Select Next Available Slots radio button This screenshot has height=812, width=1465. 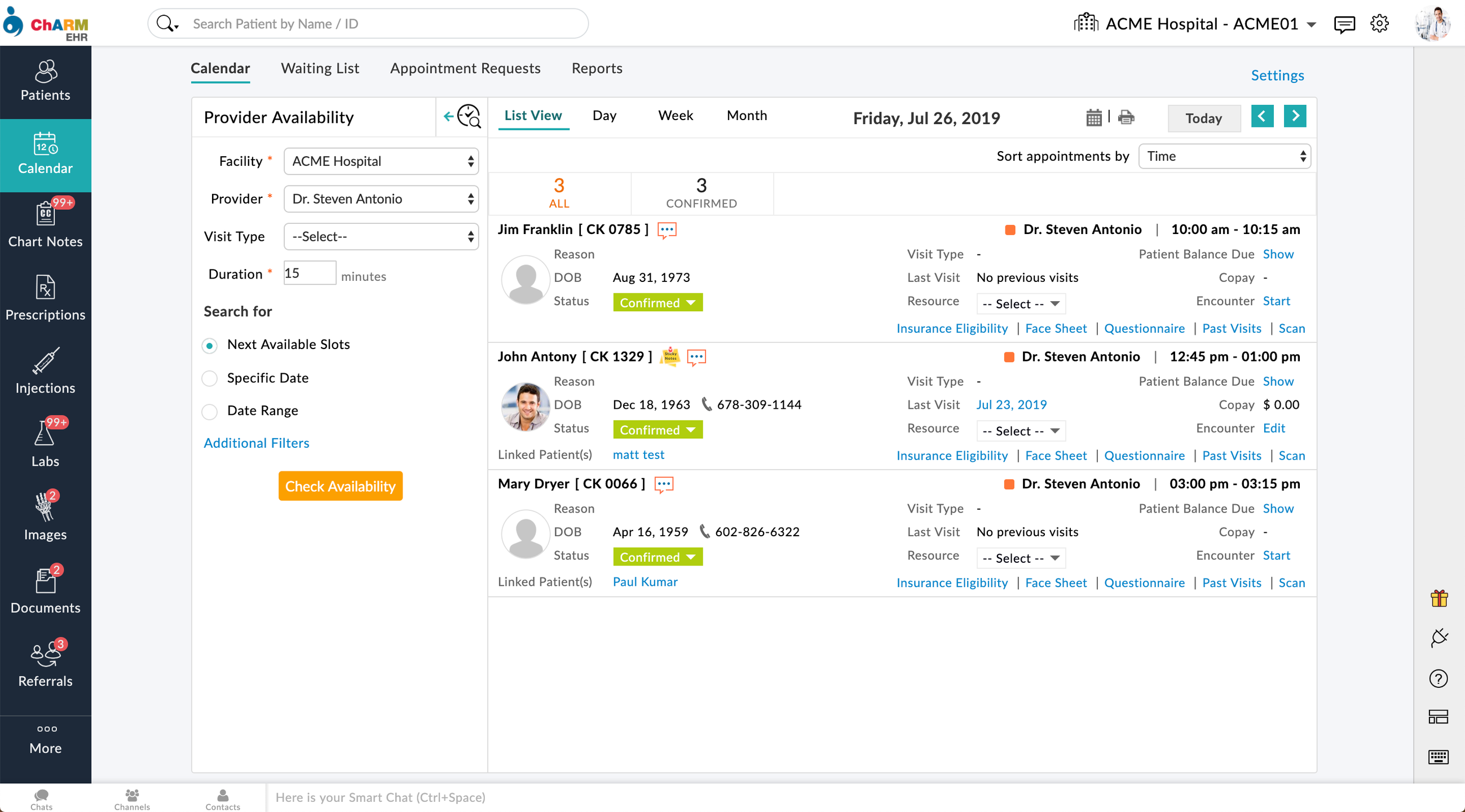(x=210, y=345)
